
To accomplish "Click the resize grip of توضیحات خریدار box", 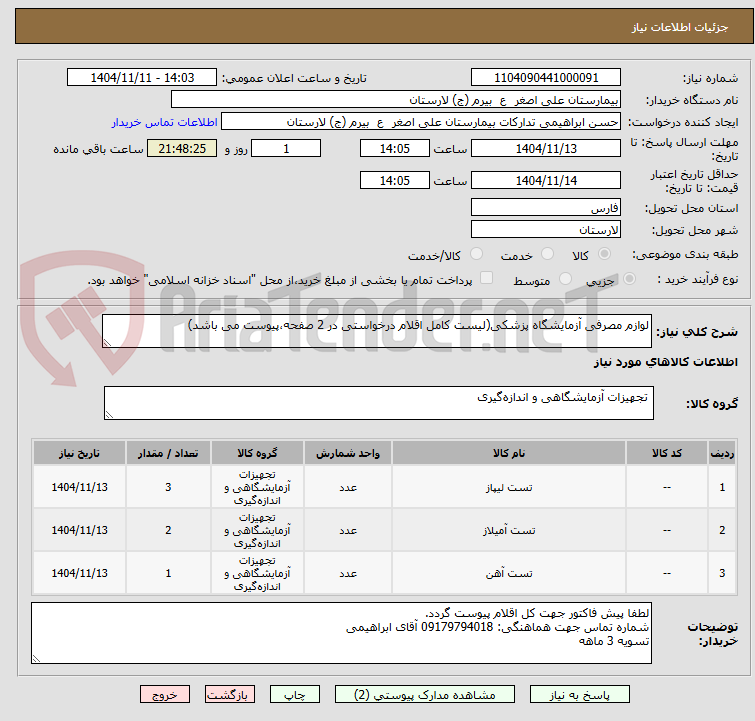I will click(36, 659).
